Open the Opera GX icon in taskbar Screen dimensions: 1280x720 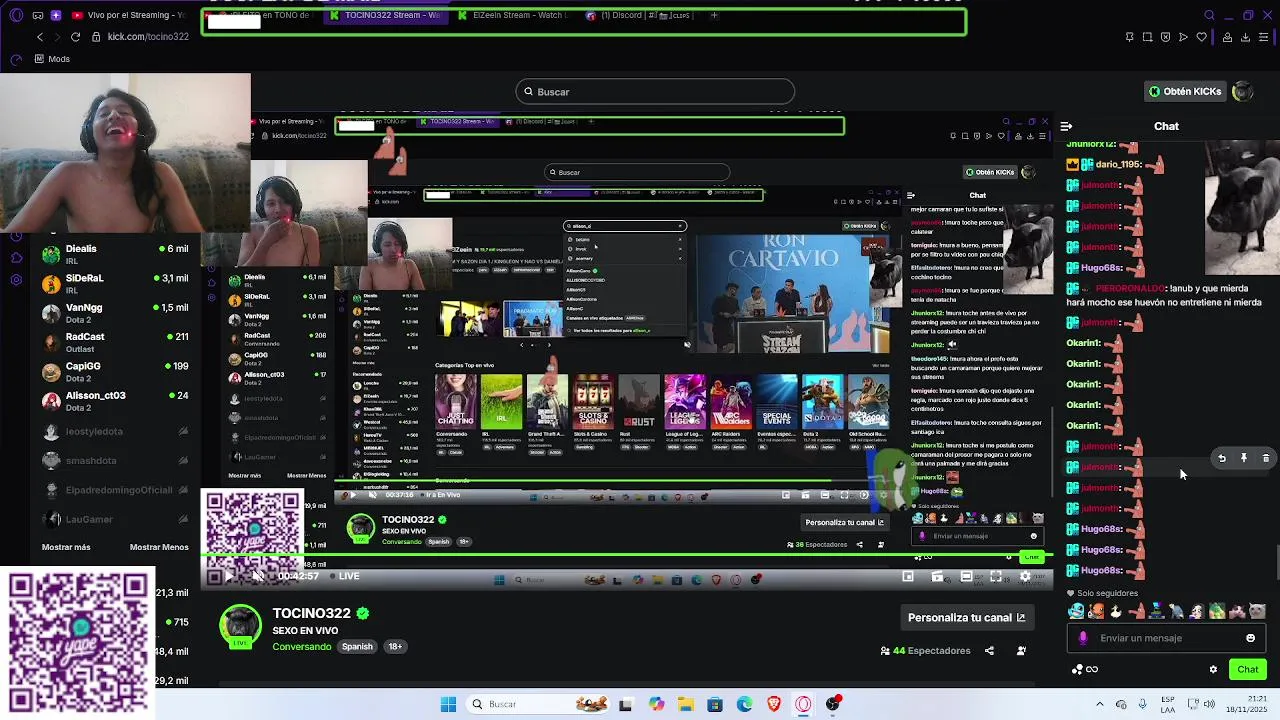[x=803, y=704]
